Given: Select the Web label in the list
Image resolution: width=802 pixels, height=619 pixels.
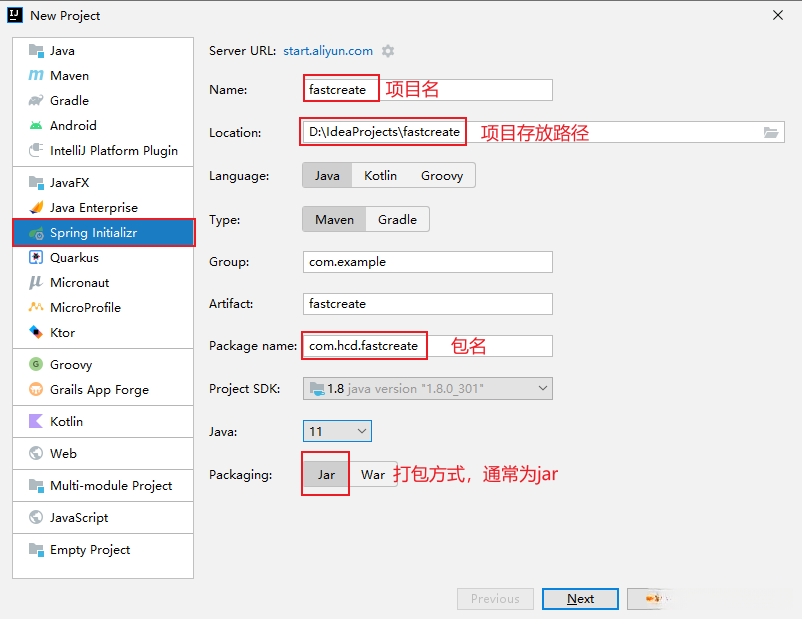Looking at the screenshot, I should (x=63, y=453).
